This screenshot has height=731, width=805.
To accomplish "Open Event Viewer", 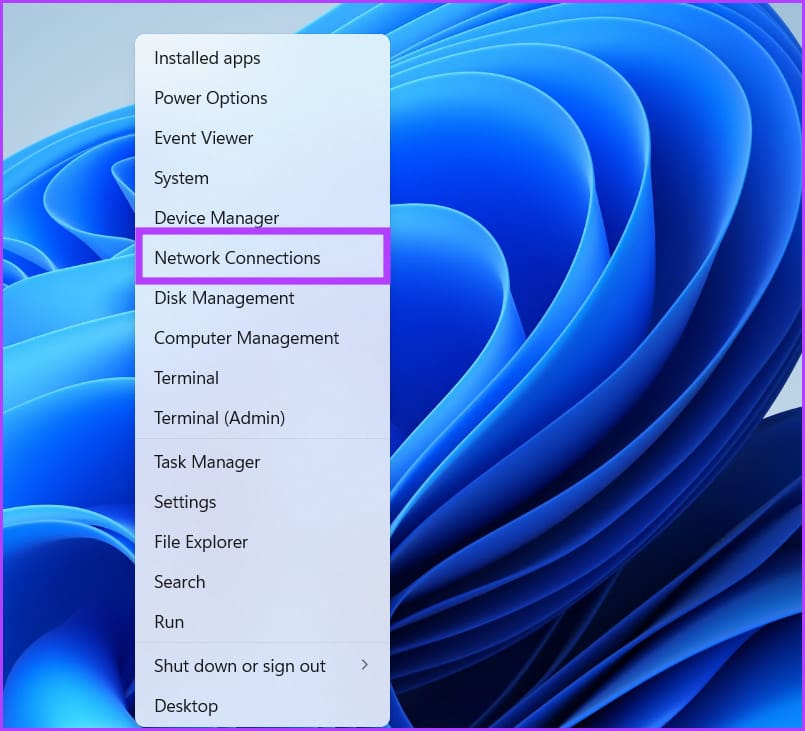I will point(262,138).
